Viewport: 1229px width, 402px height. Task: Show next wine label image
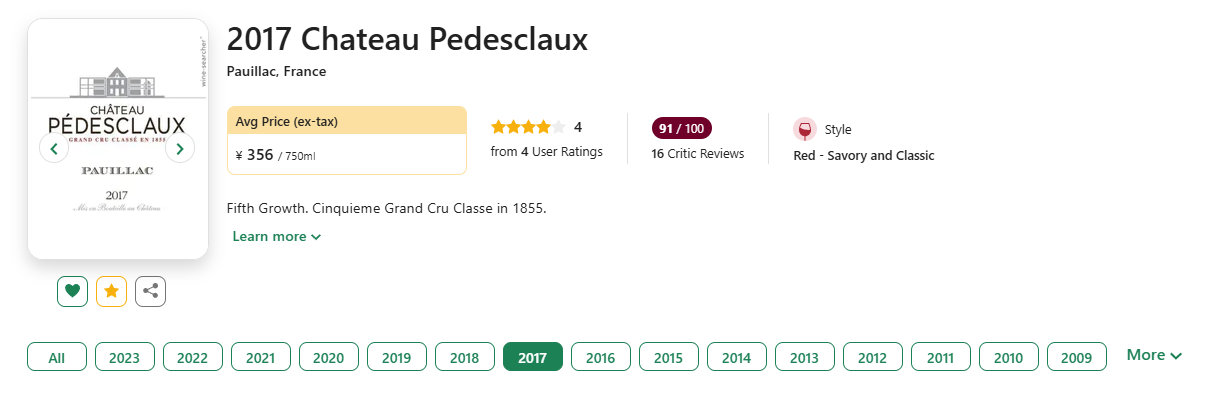pos(179,149)
